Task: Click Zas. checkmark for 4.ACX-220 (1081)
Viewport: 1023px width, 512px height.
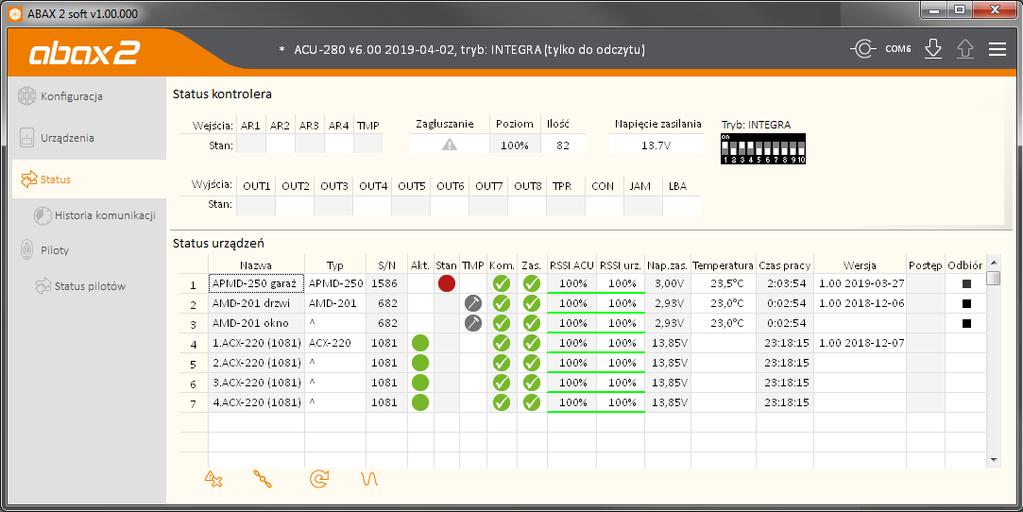Action: (532, 402)
